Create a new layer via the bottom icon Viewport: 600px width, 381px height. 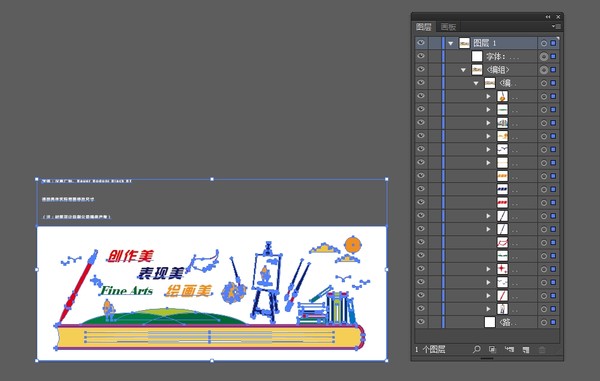tap(526, 349)
